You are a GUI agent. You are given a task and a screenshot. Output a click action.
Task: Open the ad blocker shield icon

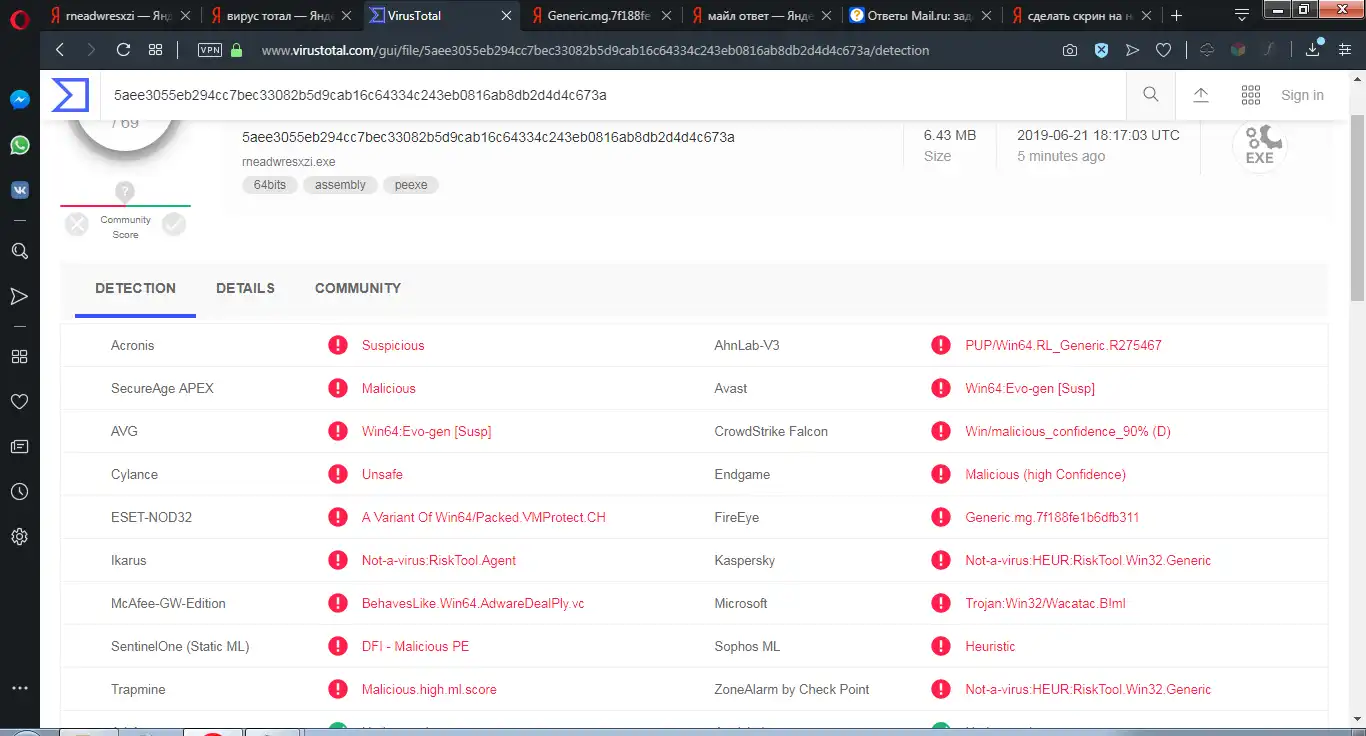click(1101, 50)
